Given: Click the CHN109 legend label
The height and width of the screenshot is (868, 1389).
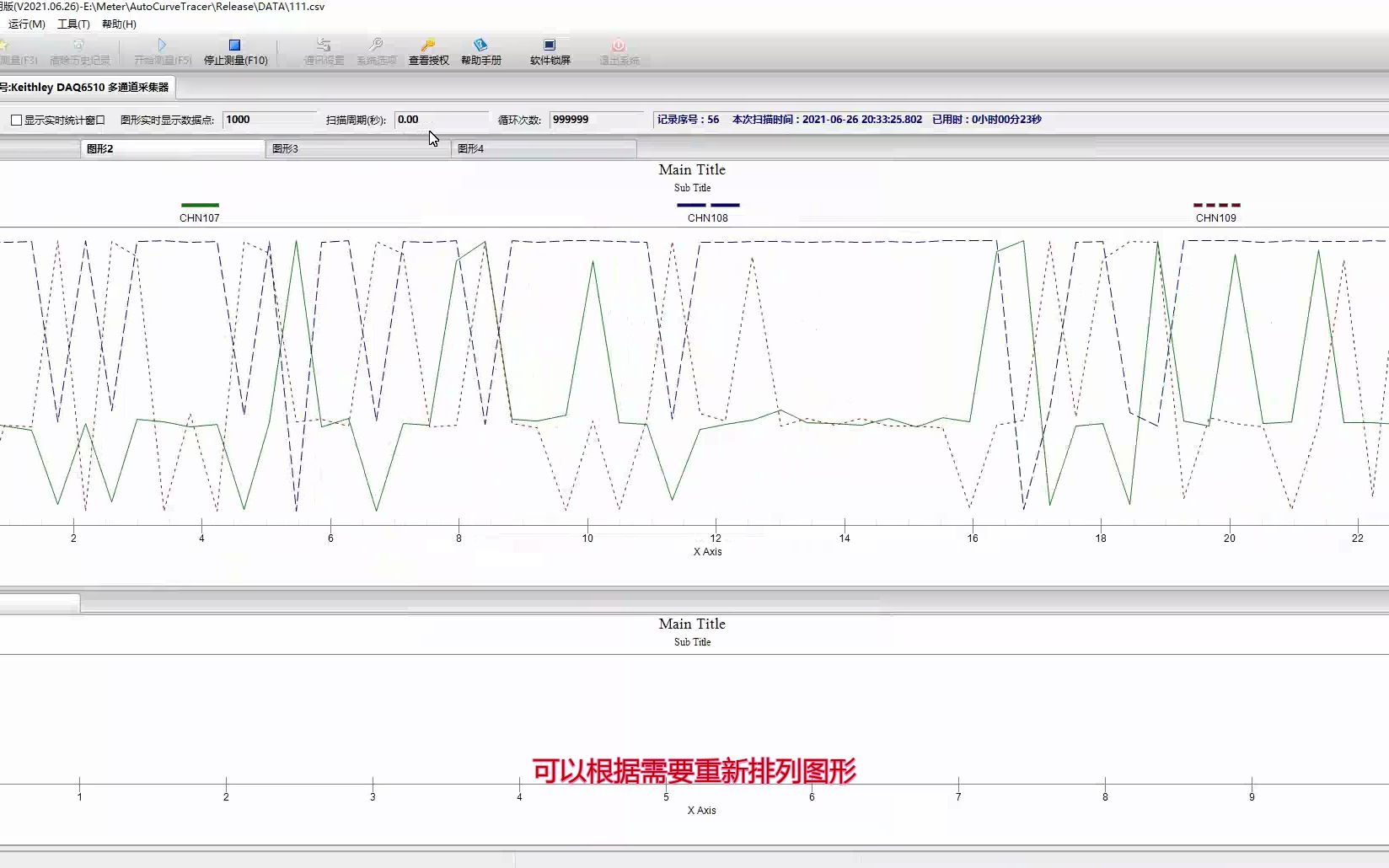Looking at the screenshot, I should click(1216, 218).
